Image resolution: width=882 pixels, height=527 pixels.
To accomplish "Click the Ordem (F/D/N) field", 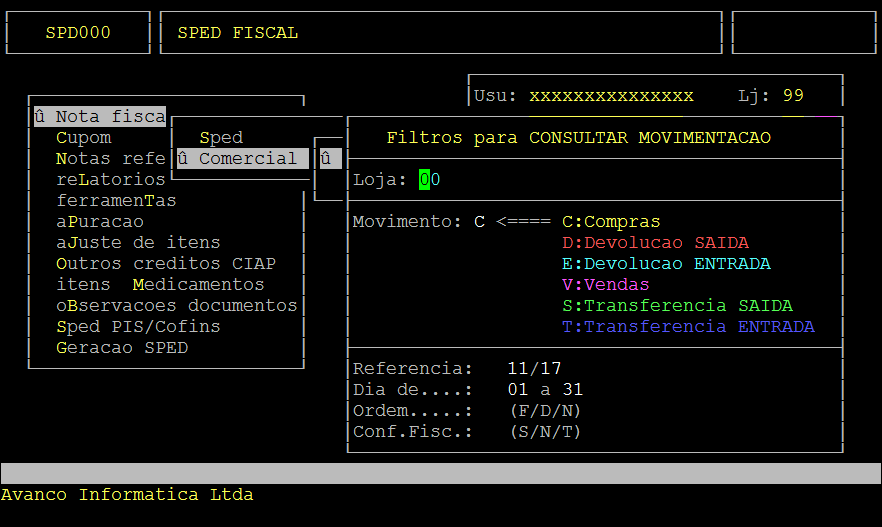I will pyautogui.click(x=545, y=411).
